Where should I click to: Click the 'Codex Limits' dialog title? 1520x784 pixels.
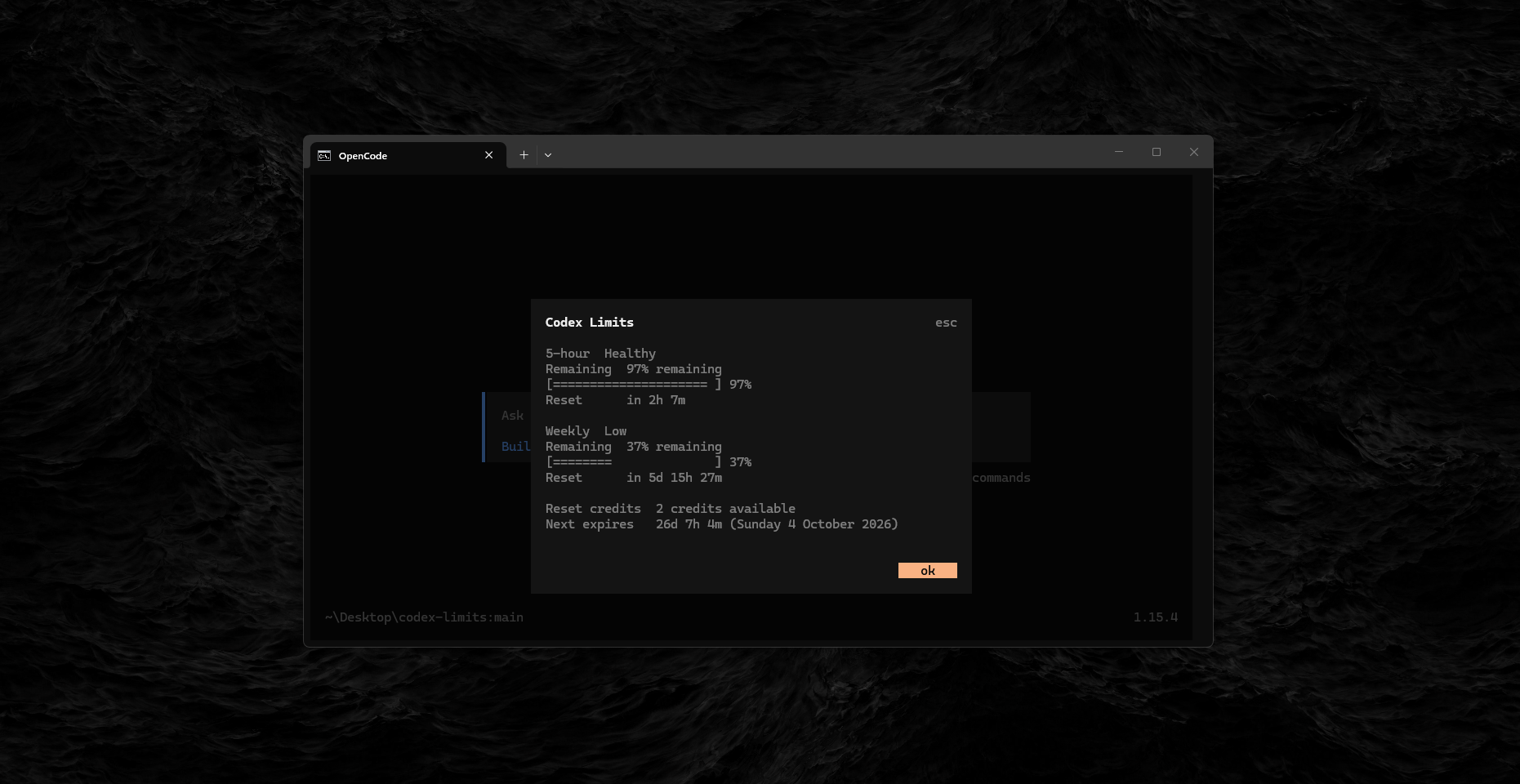[590, 323]
